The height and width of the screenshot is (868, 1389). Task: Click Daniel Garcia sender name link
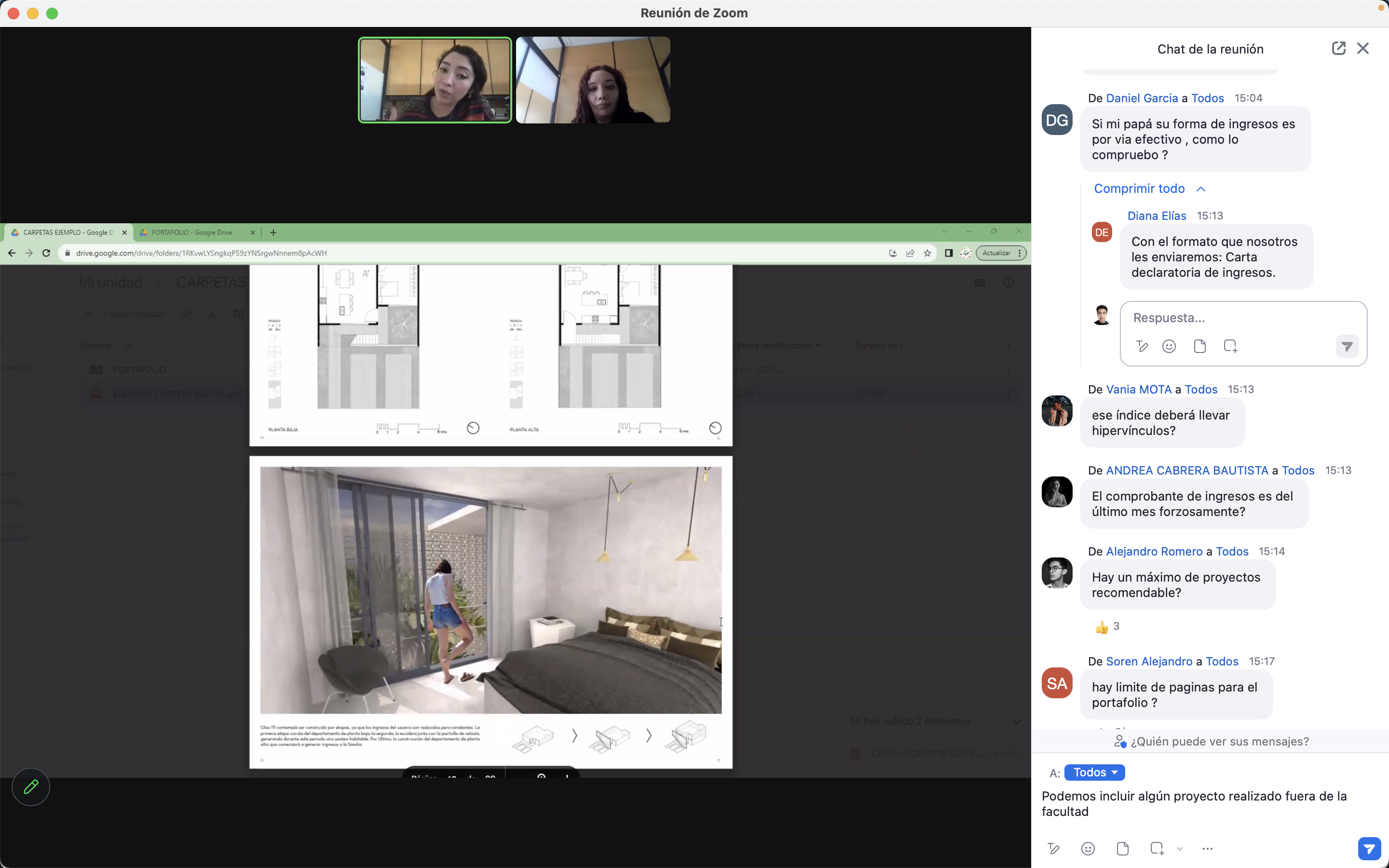tap(1141, 98)
